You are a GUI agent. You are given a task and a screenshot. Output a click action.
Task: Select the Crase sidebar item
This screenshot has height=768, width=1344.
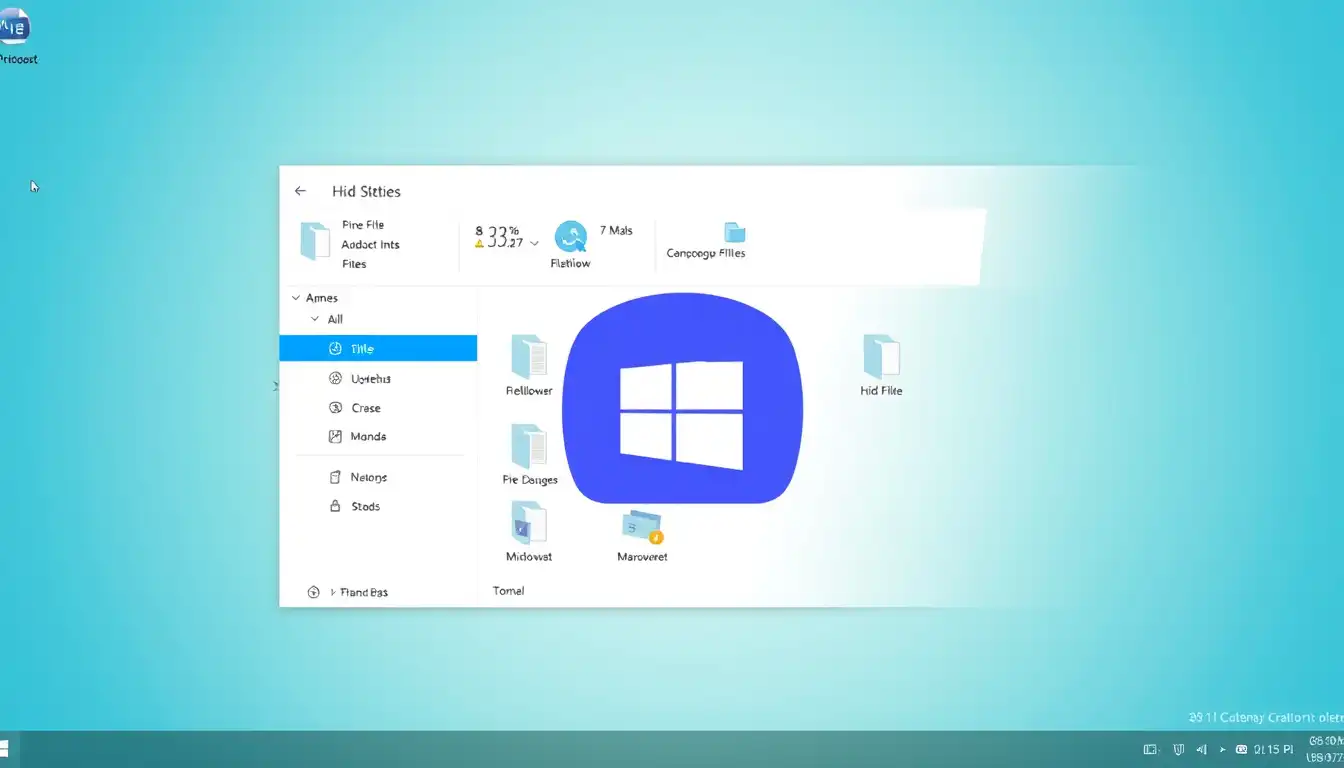[378, 408]
